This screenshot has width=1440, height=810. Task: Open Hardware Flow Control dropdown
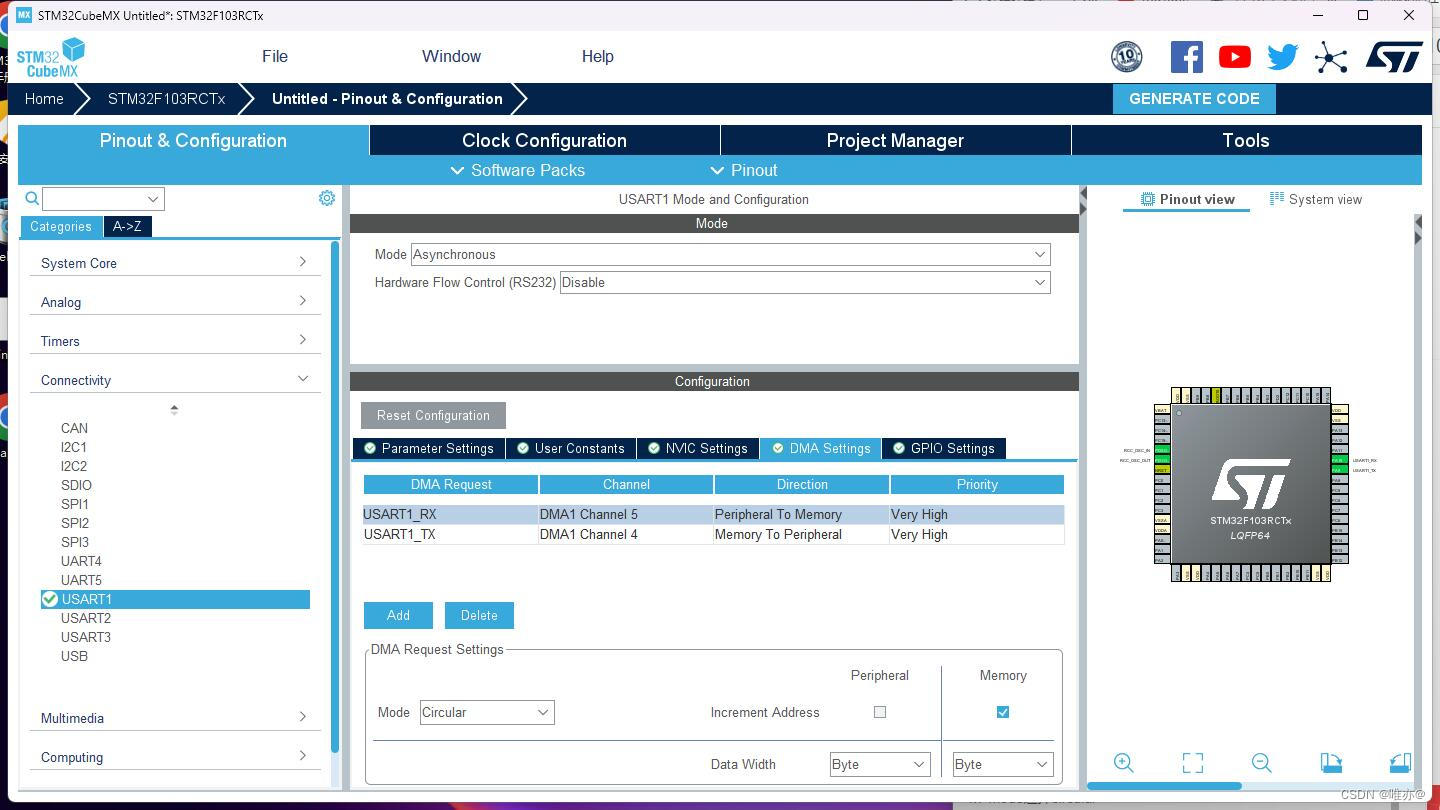coord(805,283)
